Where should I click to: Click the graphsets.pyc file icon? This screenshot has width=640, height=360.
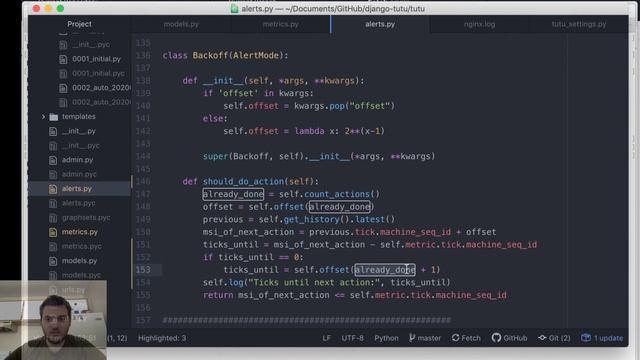(53, 218)
